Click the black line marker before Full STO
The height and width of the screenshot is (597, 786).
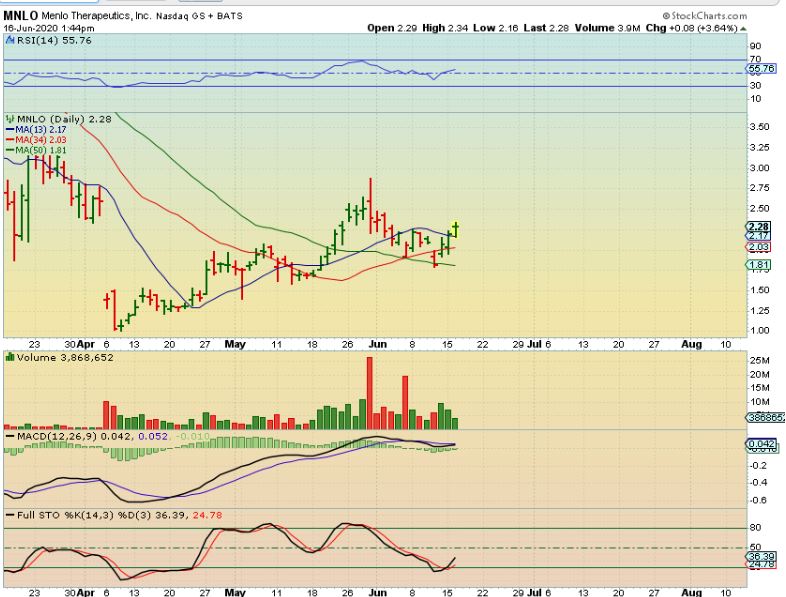point(10,515)
